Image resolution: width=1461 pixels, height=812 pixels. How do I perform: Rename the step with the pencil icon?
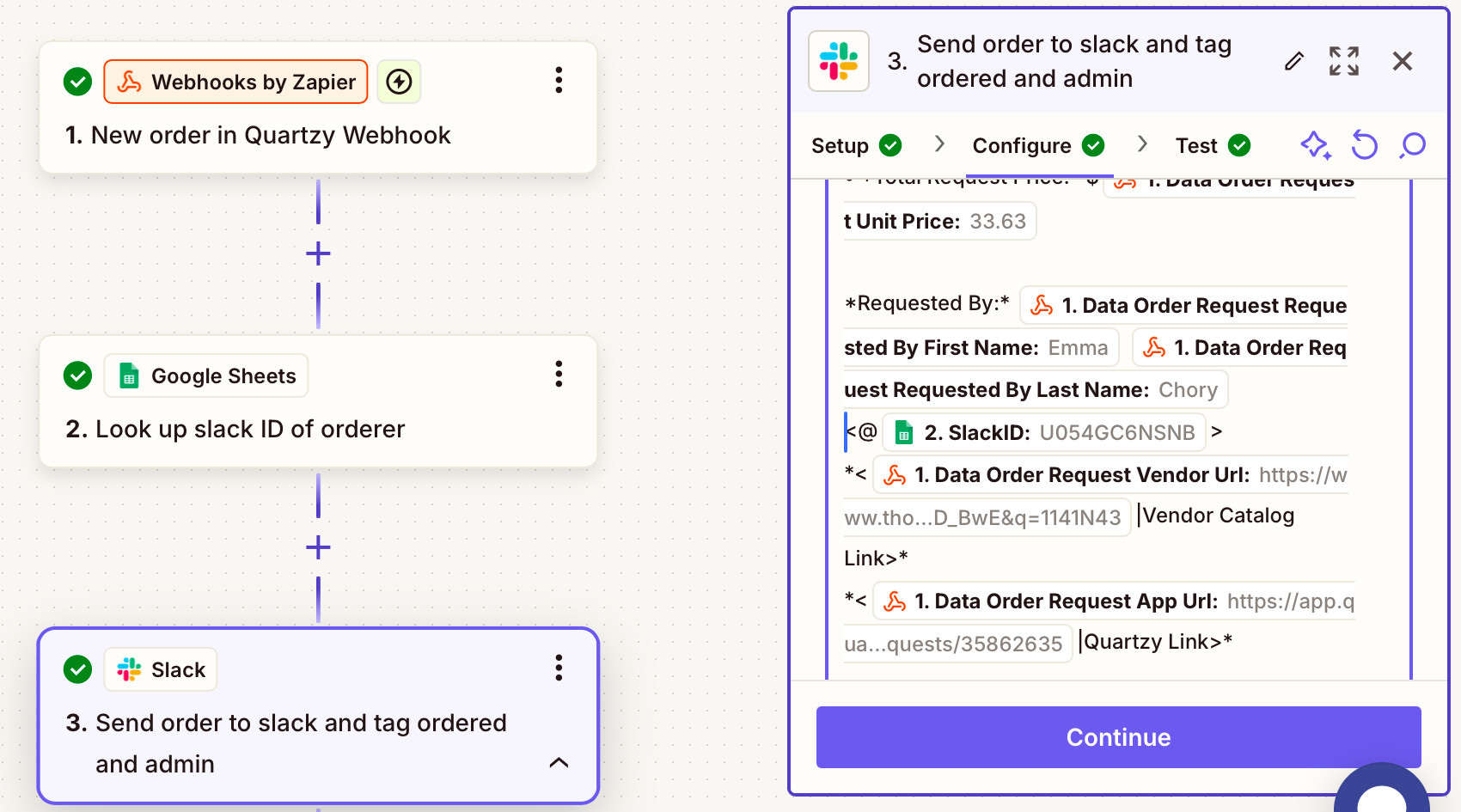click(x=1293, y=61)
